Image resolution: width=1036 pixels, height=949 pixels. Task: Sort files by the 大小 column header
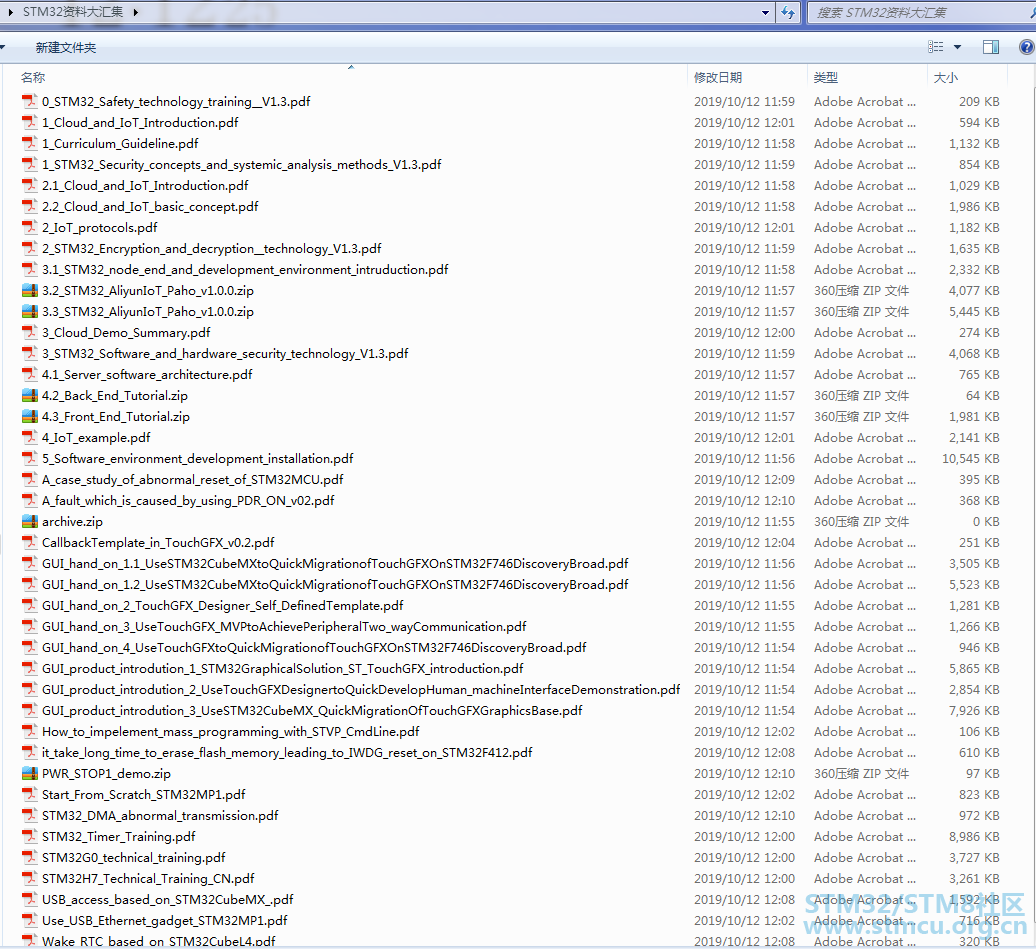point(945,77)
